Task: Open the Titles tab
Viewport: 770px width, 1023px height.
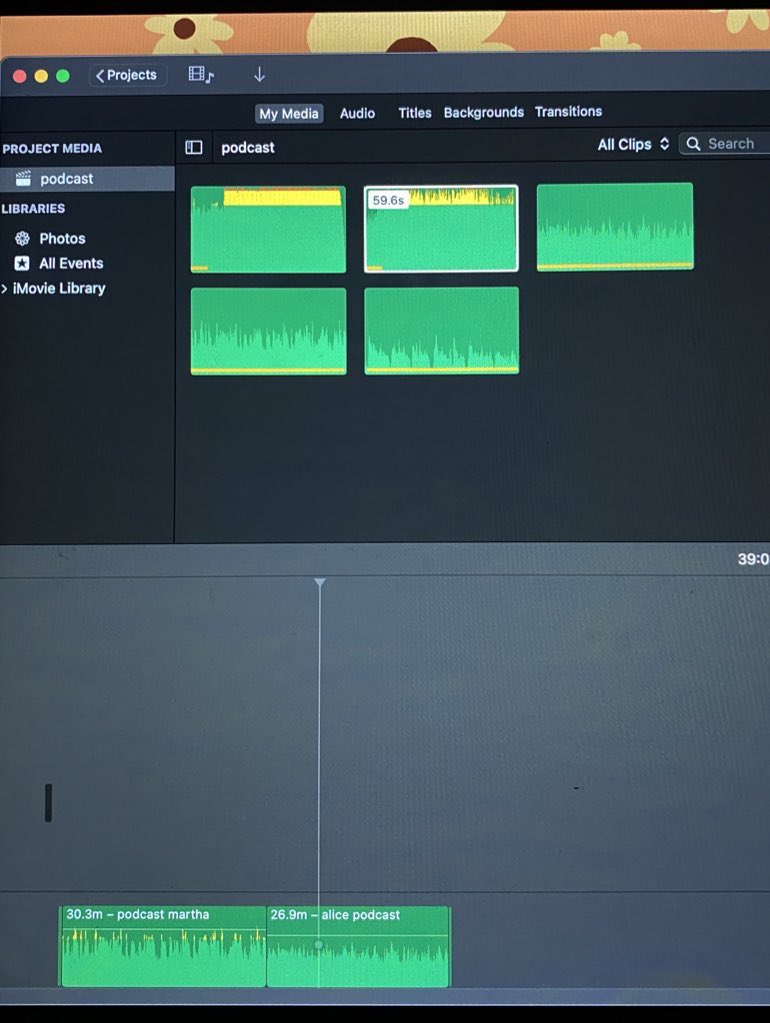Action: click(414, 113)
